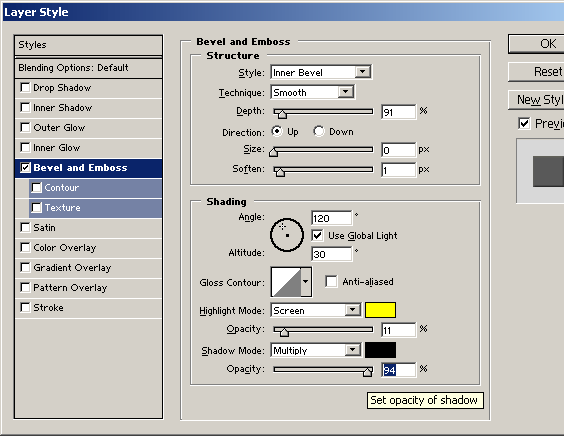Expand the Style dropdown showing Inner Bevel

tap(321, 72)
